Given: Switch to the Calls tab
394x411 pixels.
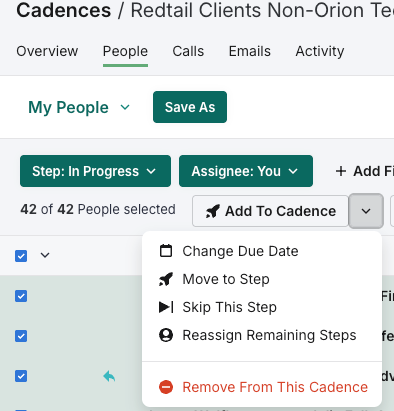Looking at the screenshot, I should [188, 51].
